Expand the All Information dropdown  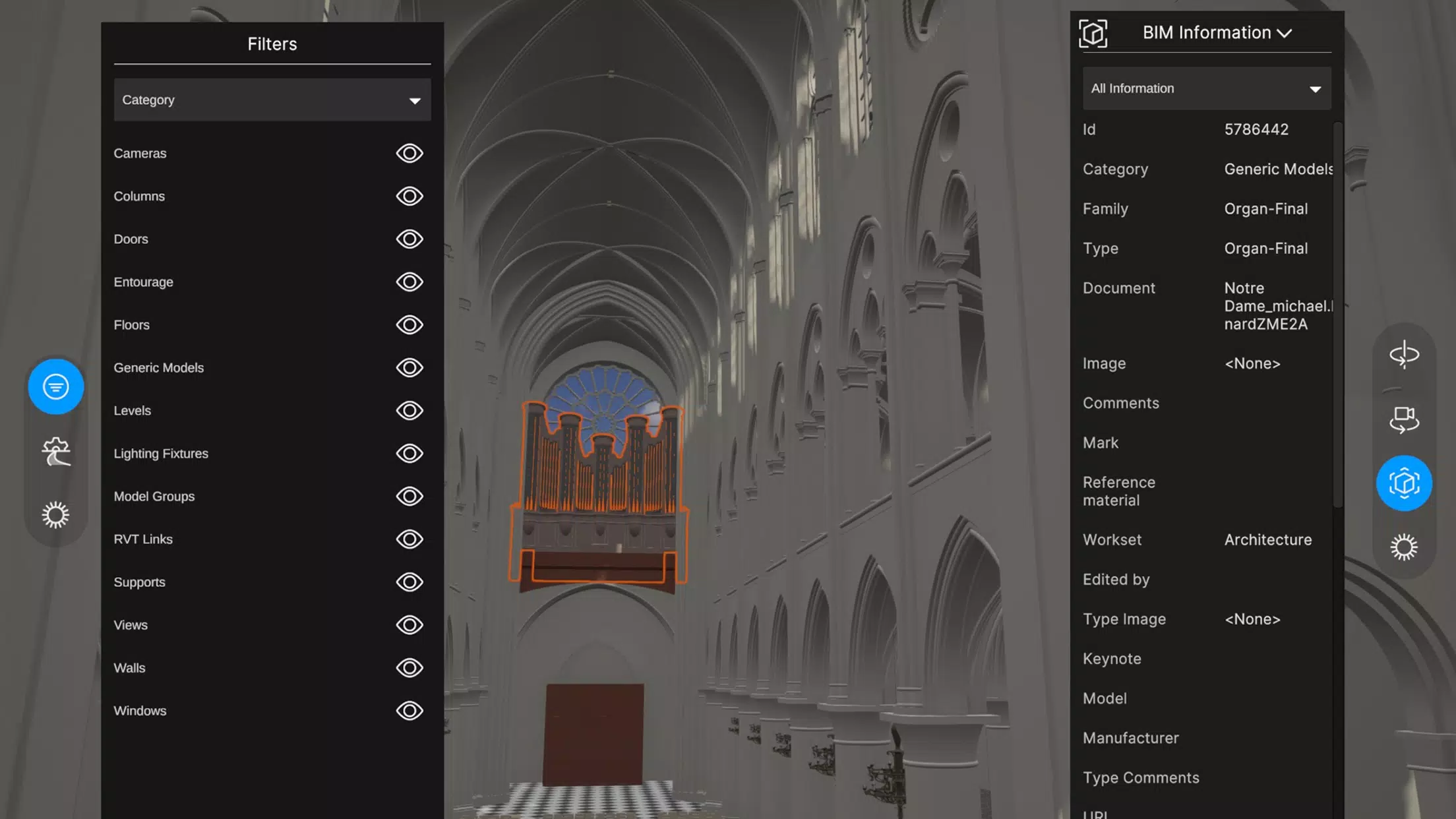click(x=1207, y=88)
